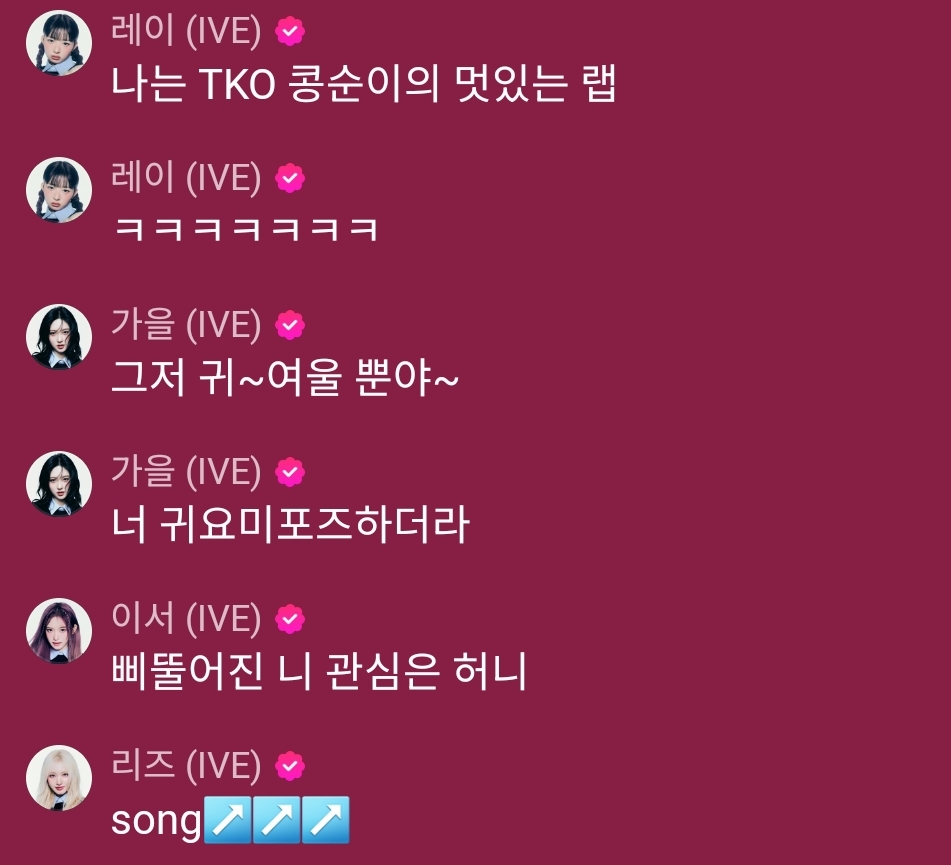Select the message 나는 TKO 콩순이의 멋있는 랩
Image resolution: width=951 pixels, height=865 pixels.
(x=364, y=84)
